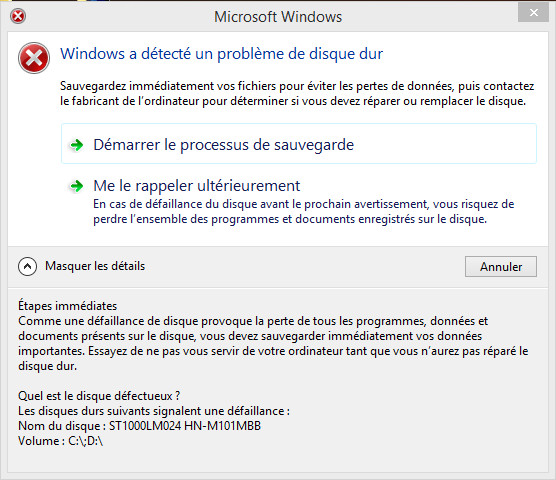Click Quel est le disque défectueux ? text
Image resolution: width=556 pixels, height=480 pixels.
click(x=99, y=396)
